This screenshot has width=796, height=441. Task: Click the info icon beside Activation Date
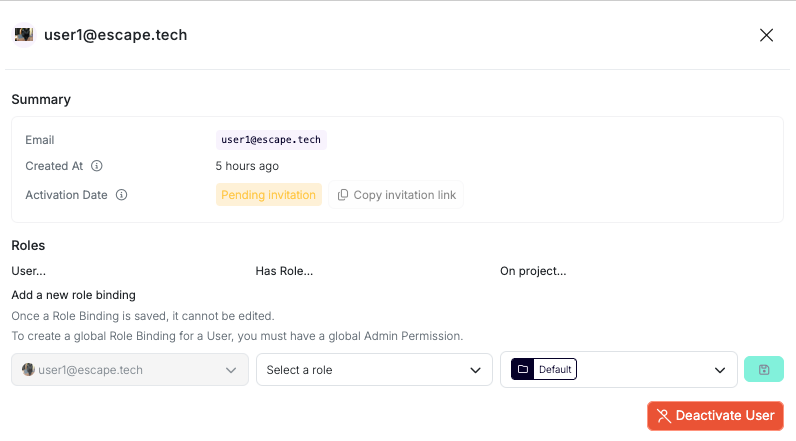[121, 195]
